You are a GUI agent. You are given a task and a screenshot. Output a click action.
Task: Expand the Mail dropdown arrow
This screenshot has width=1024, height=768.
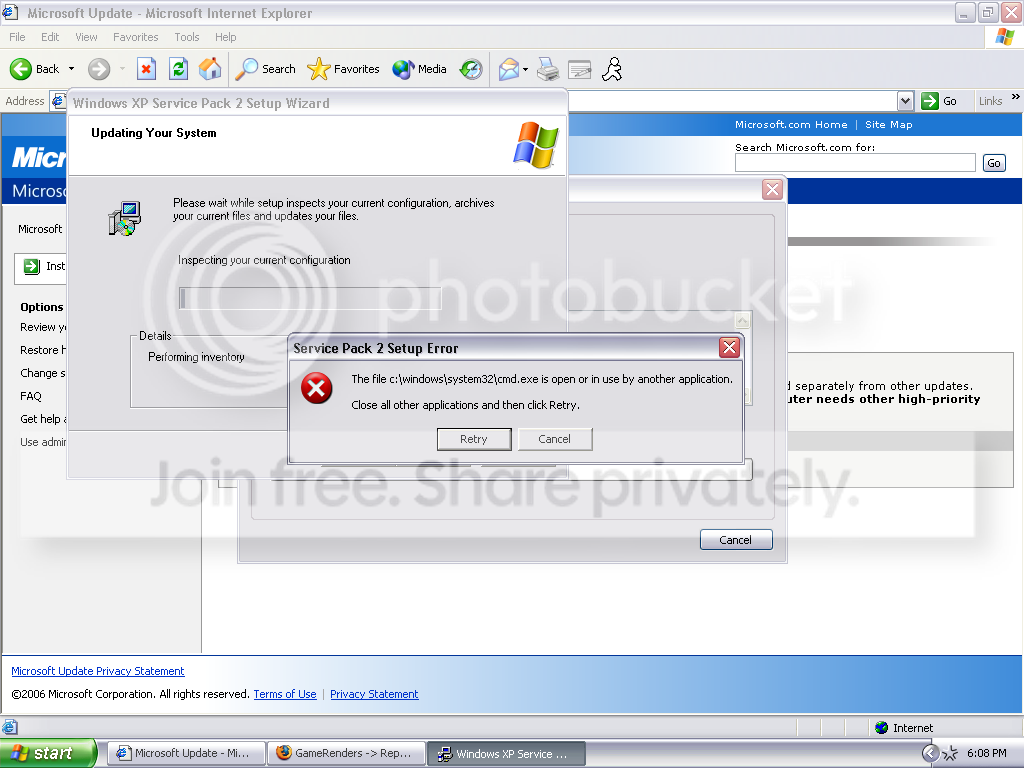click(525, 69)
